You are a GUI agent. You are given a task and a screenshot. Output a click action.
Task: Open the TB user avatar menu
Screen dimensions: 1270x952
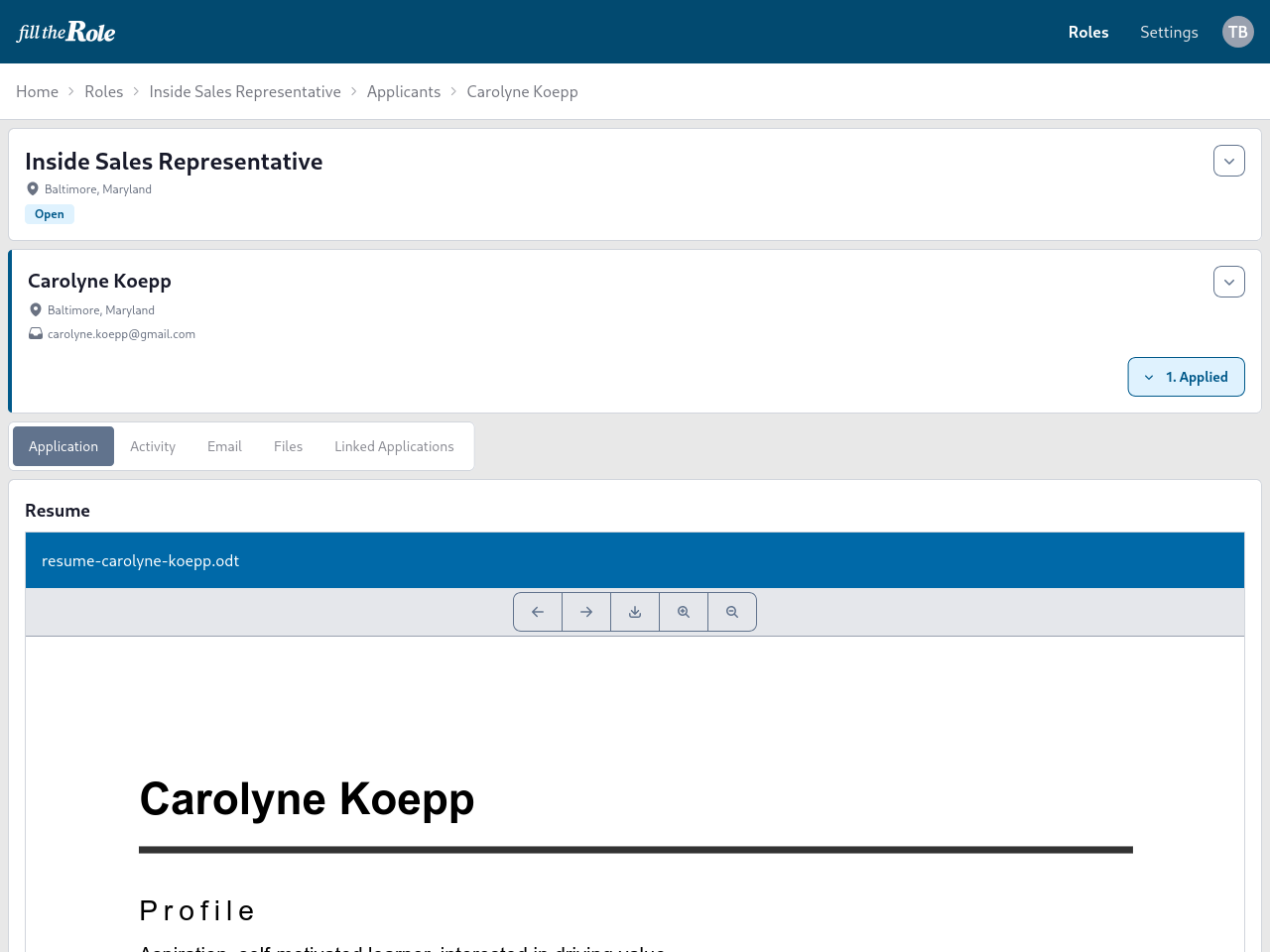click(1237, 31)
